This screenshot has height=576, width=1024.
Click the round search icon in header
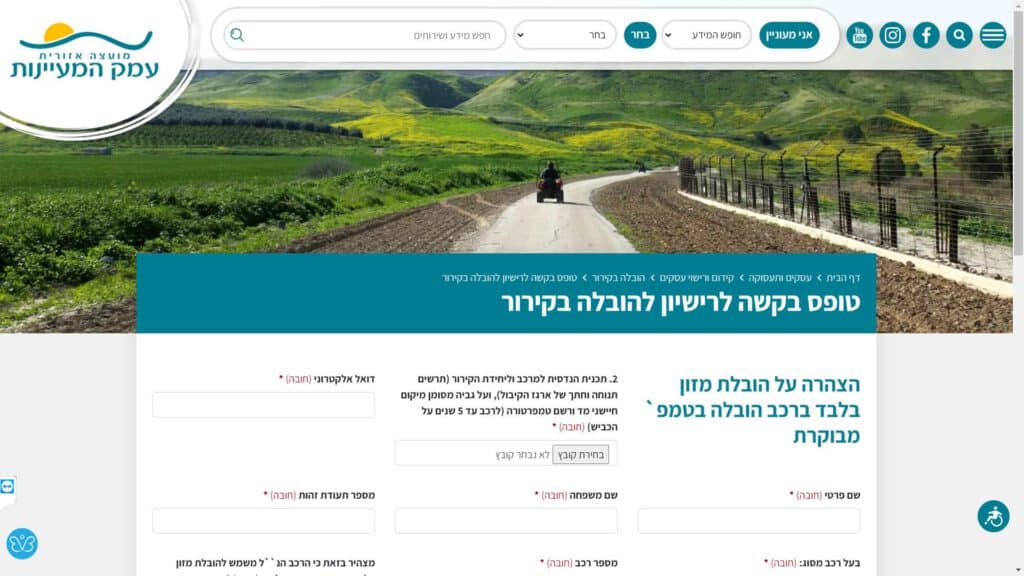click(x=959, y=35)
